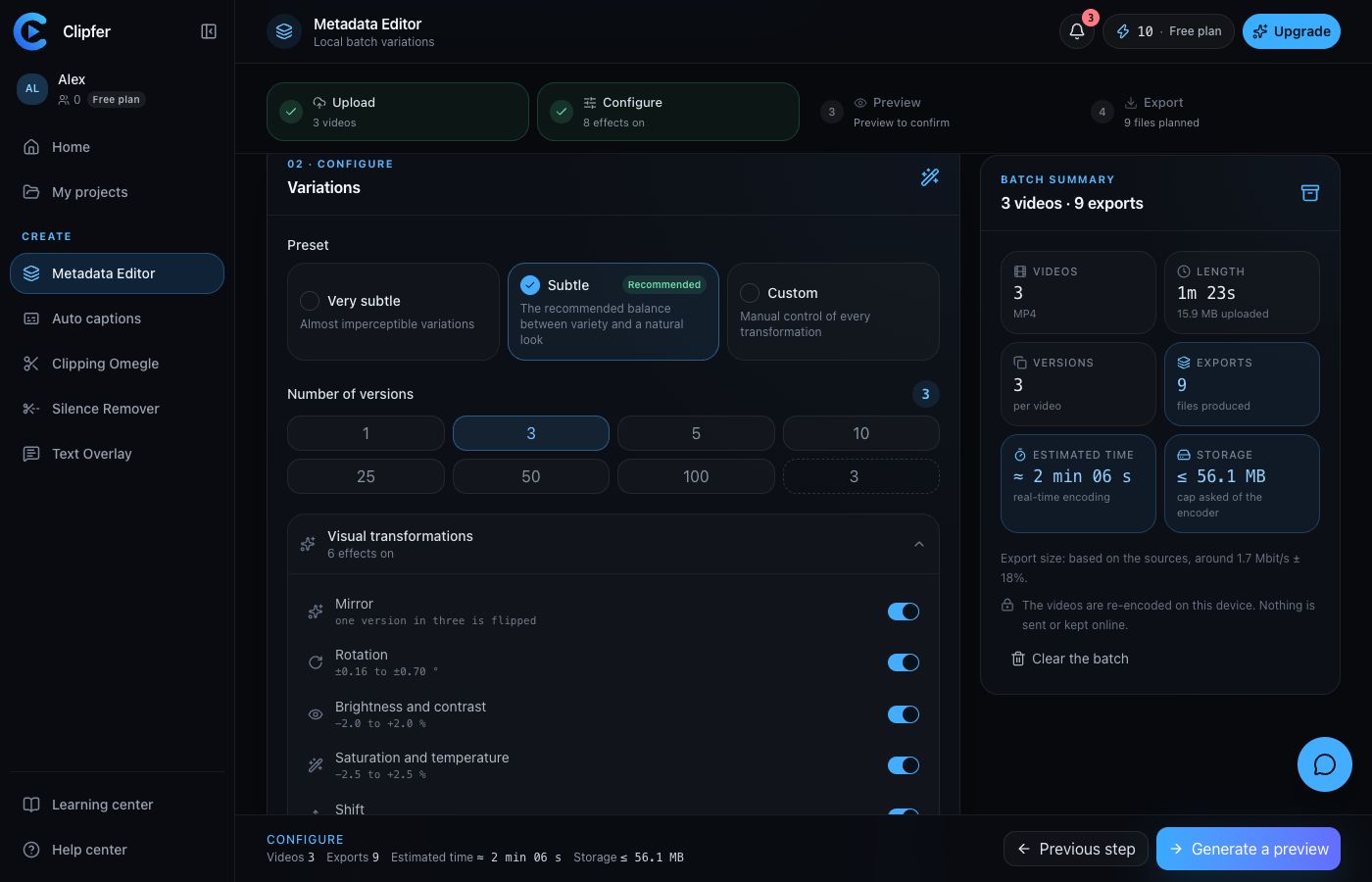Click the Metadata Editor header layers icon
The width and height of the screenshot is (1372, 882).
coord(284,31)
